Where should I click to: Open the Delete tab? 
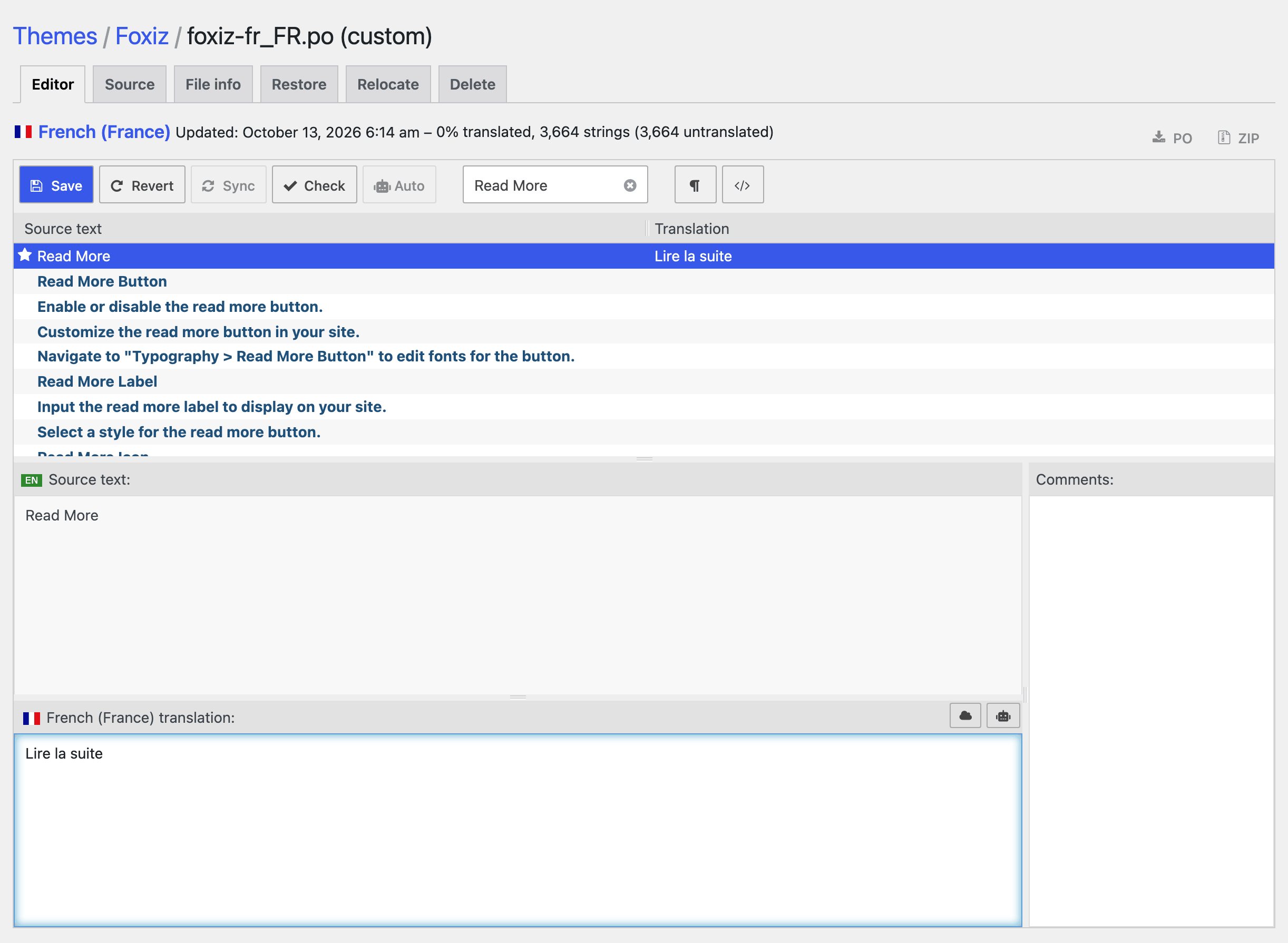[473, 84]
